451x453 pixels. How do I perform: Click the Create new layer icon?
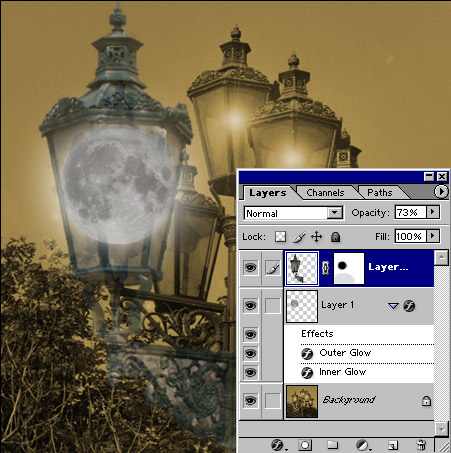[393, 445]
